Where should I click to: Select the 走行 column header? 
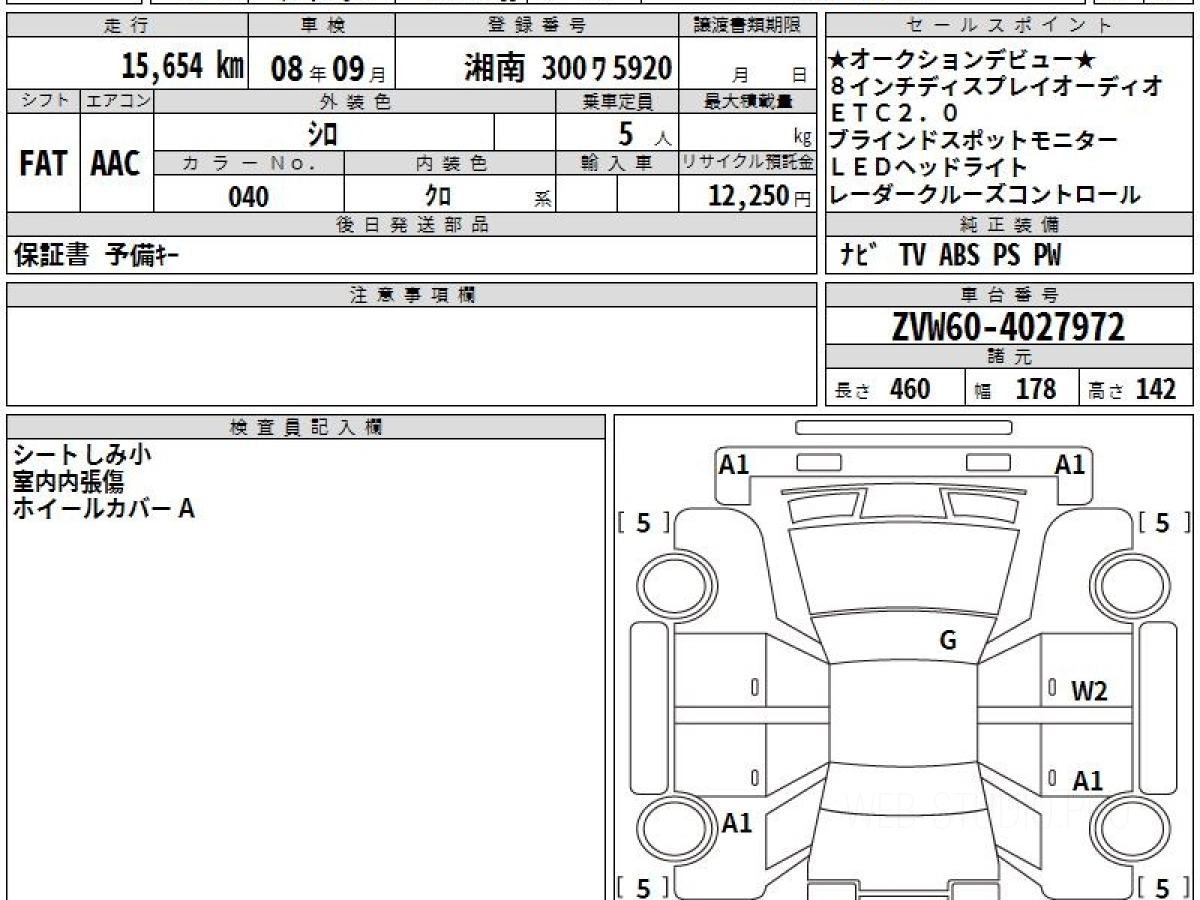tap(127, 26)
